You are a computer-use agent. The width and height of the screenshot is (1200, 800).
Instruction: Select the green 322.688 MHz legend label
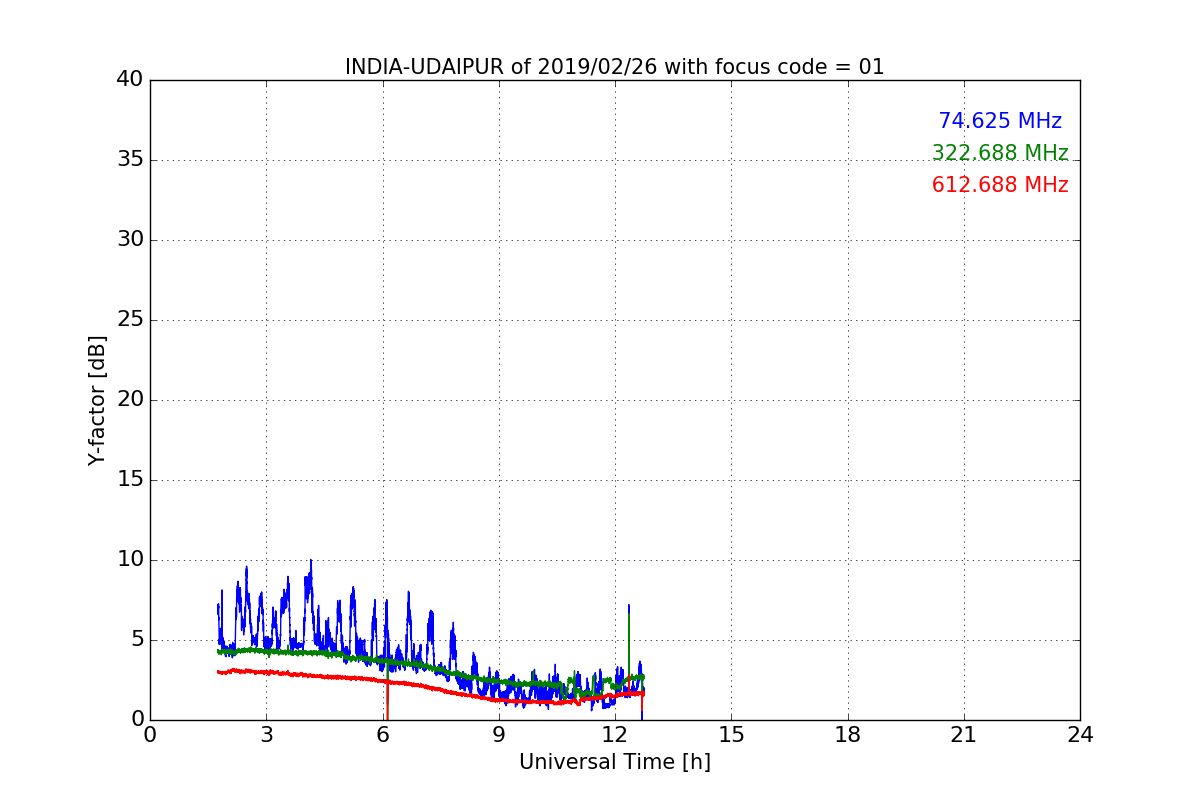pyautogui.click(x=1000, y=153)
